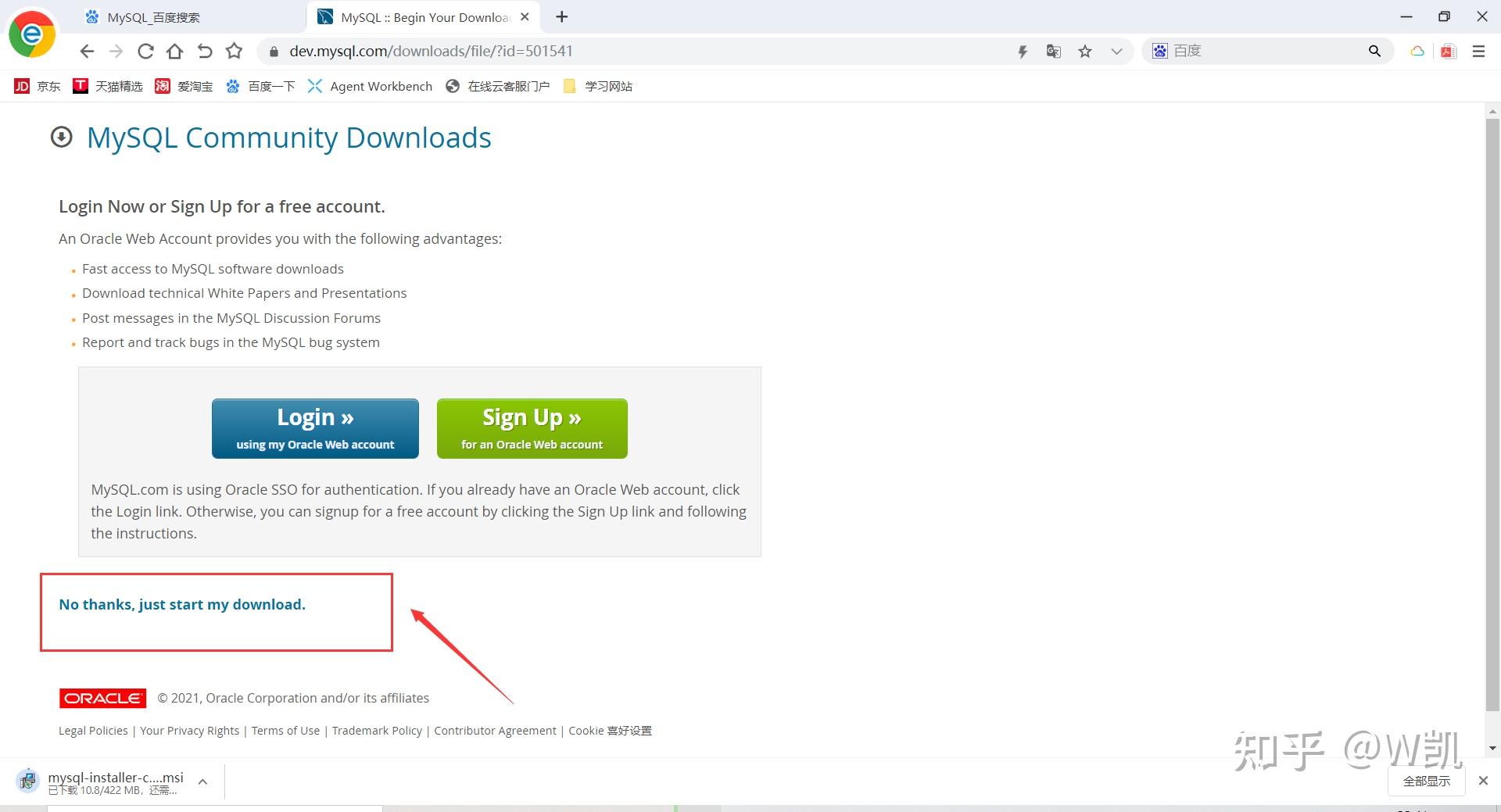Reload the page with the refresh icon

[145, 52]
